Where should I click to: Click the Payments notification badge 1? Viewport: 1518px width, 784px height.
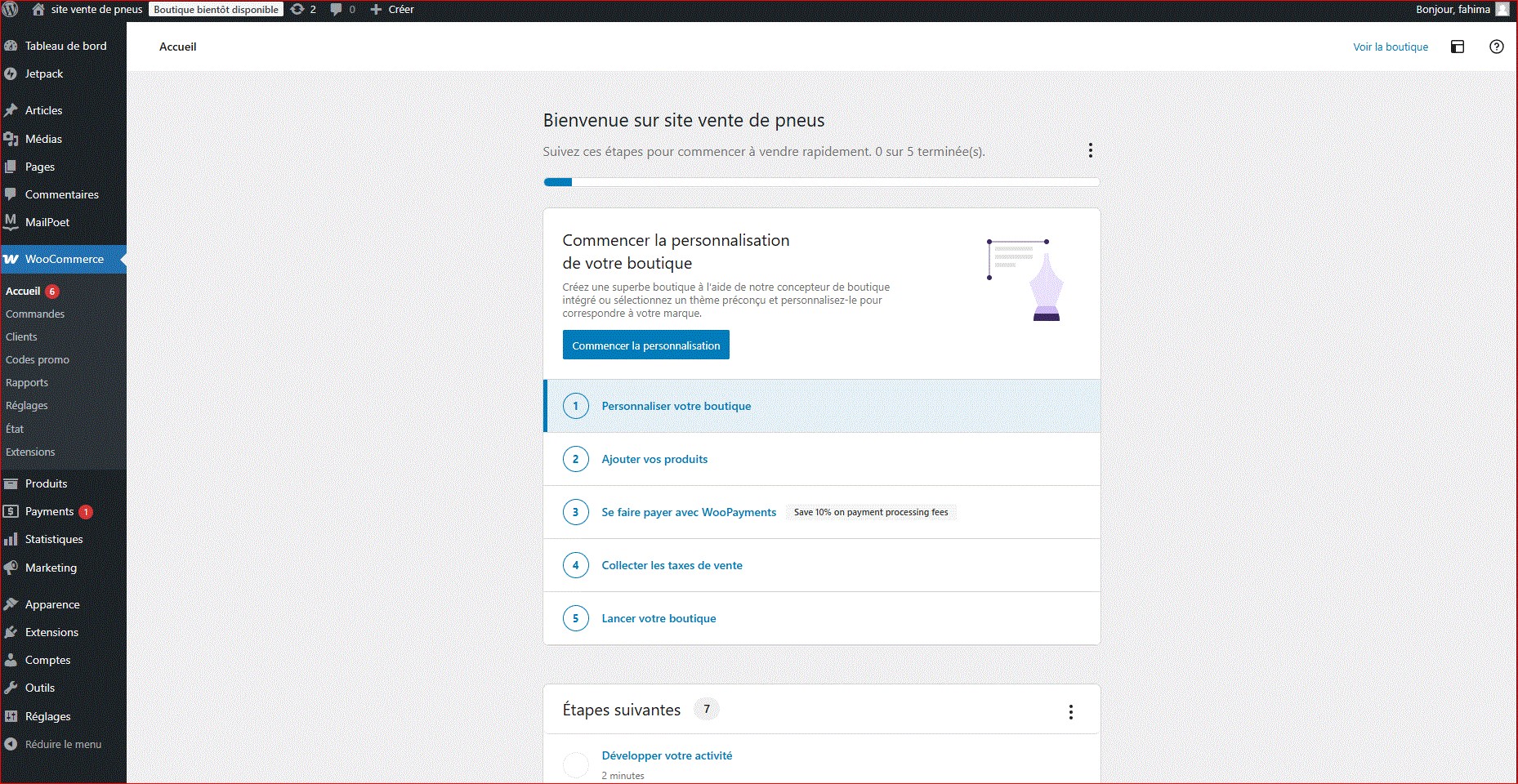coord(86,512)
